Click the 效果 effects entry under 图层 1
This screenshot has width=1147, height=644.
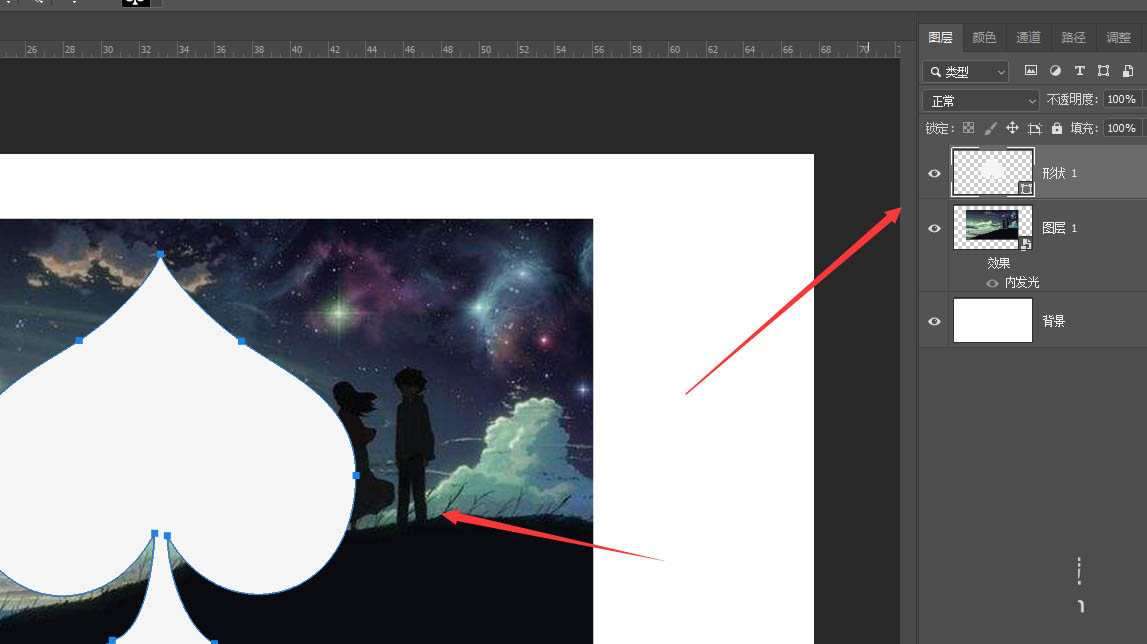(x=998, y=263)
